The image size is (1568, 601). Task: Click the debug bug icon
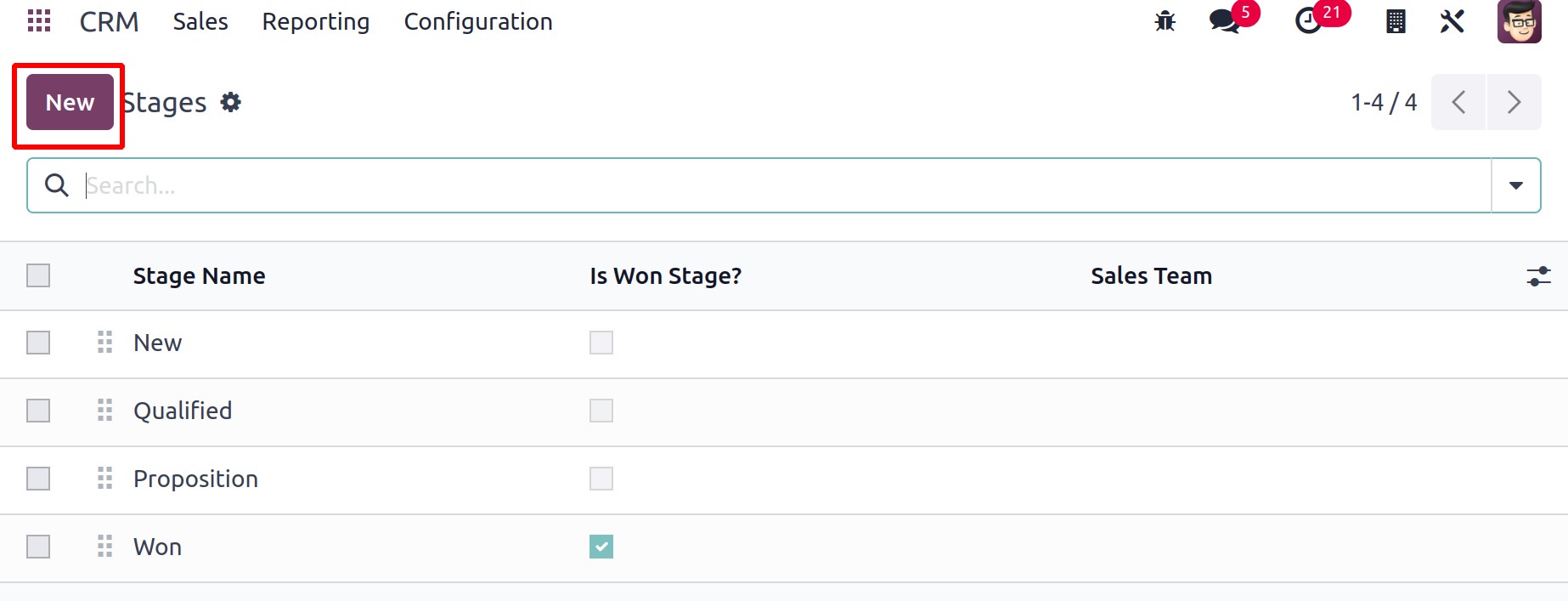pyautogui.click(x=1165, y=21)
